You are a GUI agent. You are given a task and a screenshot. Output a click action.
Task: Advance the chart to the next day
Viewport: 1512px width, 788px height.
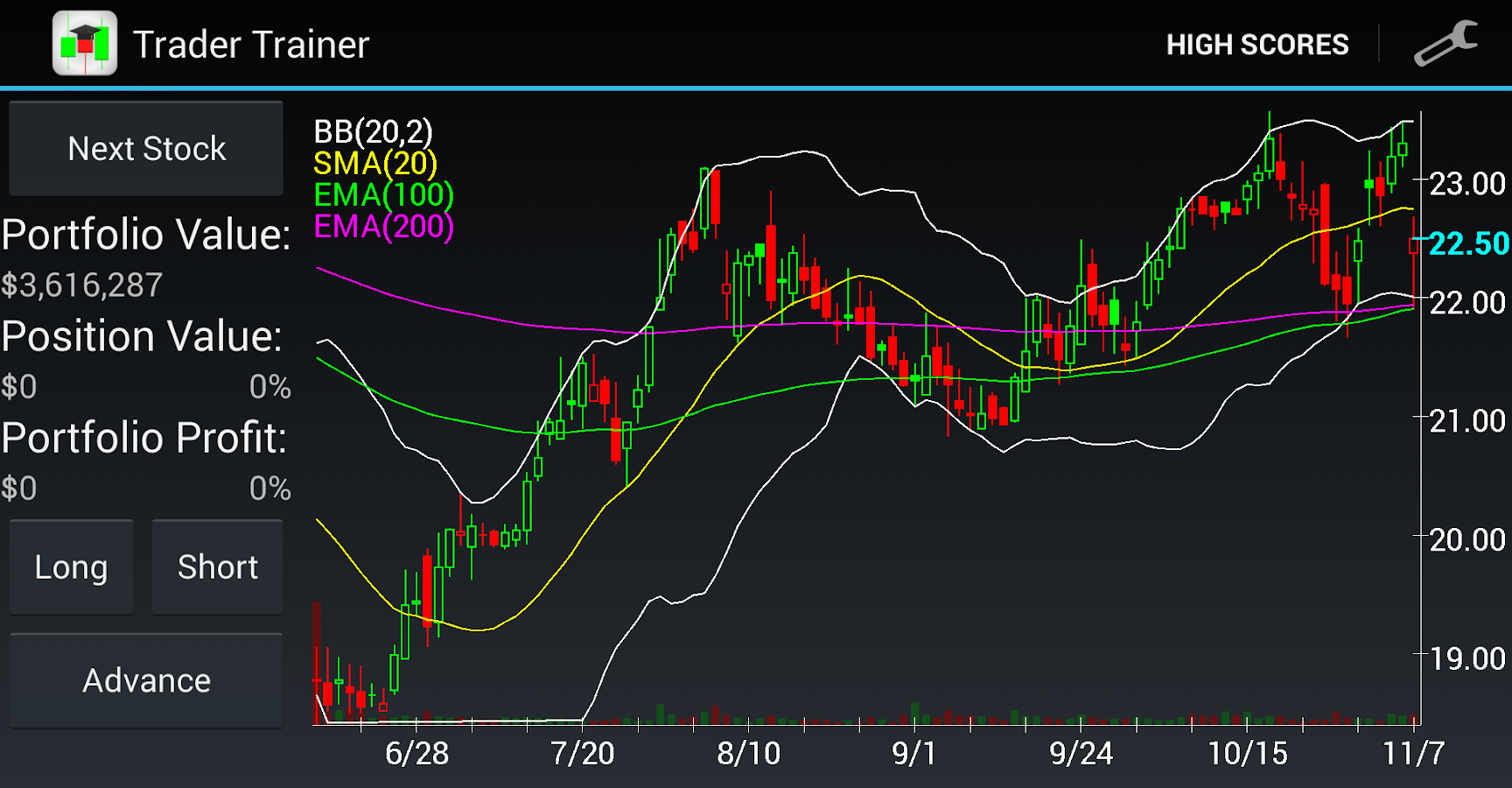click(x=146, y=680)
